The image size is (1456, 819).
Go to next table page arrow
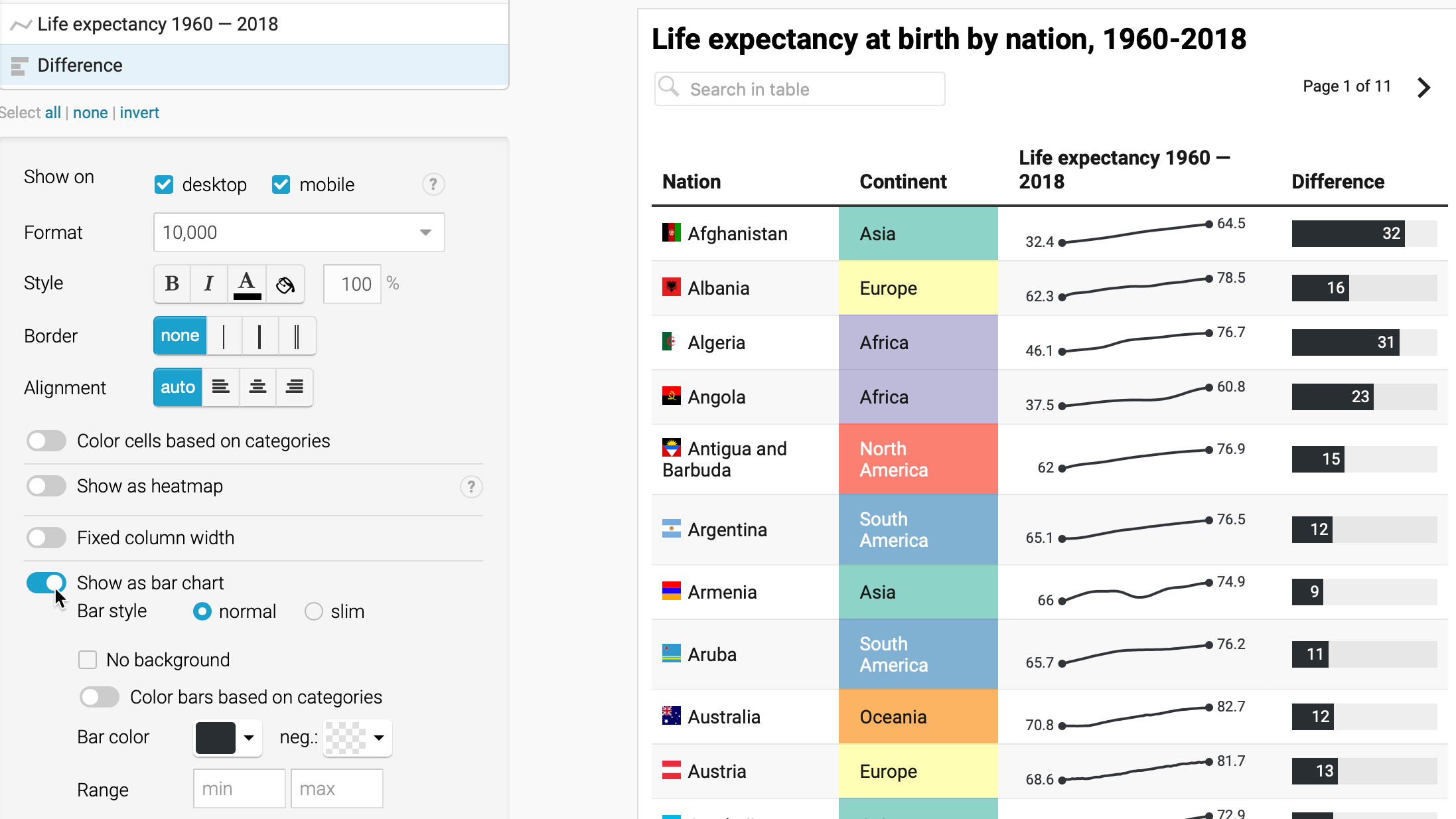pyautogui.click(x=1423, y=87)
